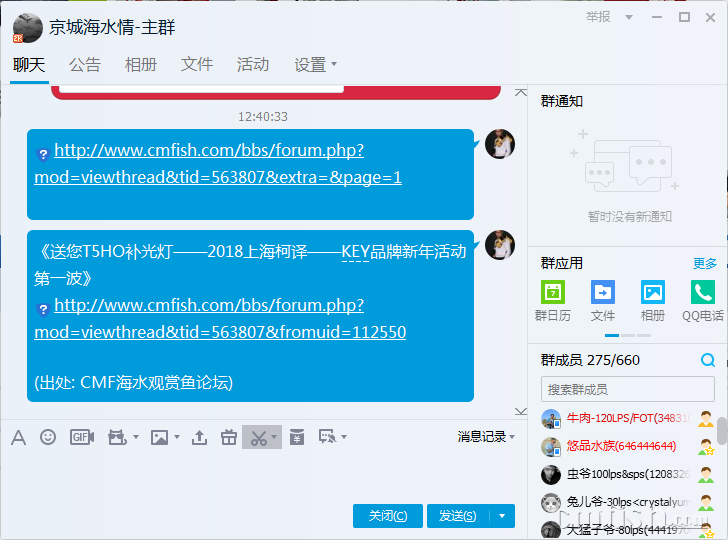This screenshot has width=728, height=540.
Task: Click the scroll-up arrow of chat area
Action: (x=521, y=92)
